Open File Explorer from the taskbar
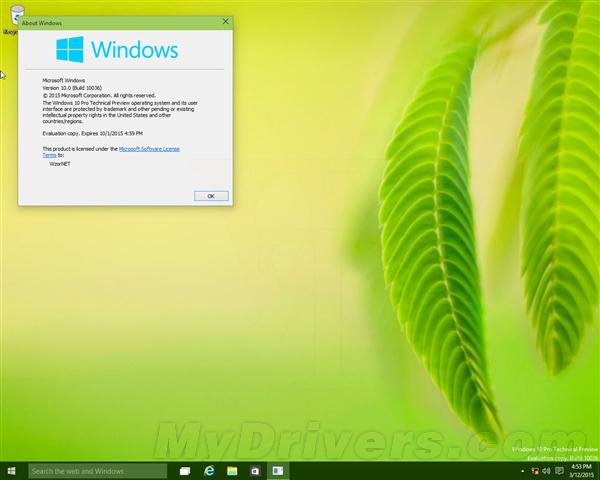This screenshot has width=600, height=480. tap(232, 470)
